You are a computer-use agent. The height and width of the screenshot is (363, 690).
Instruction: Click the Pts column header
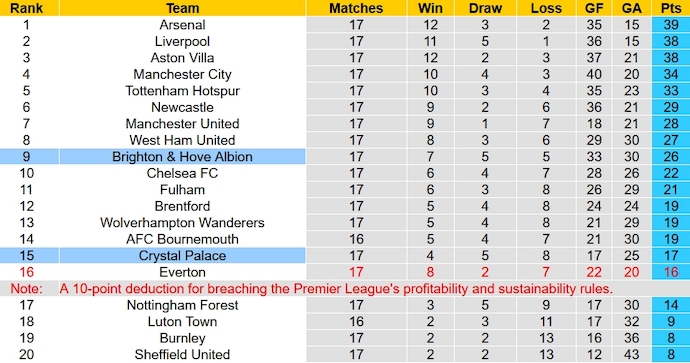tap(671, 8)
